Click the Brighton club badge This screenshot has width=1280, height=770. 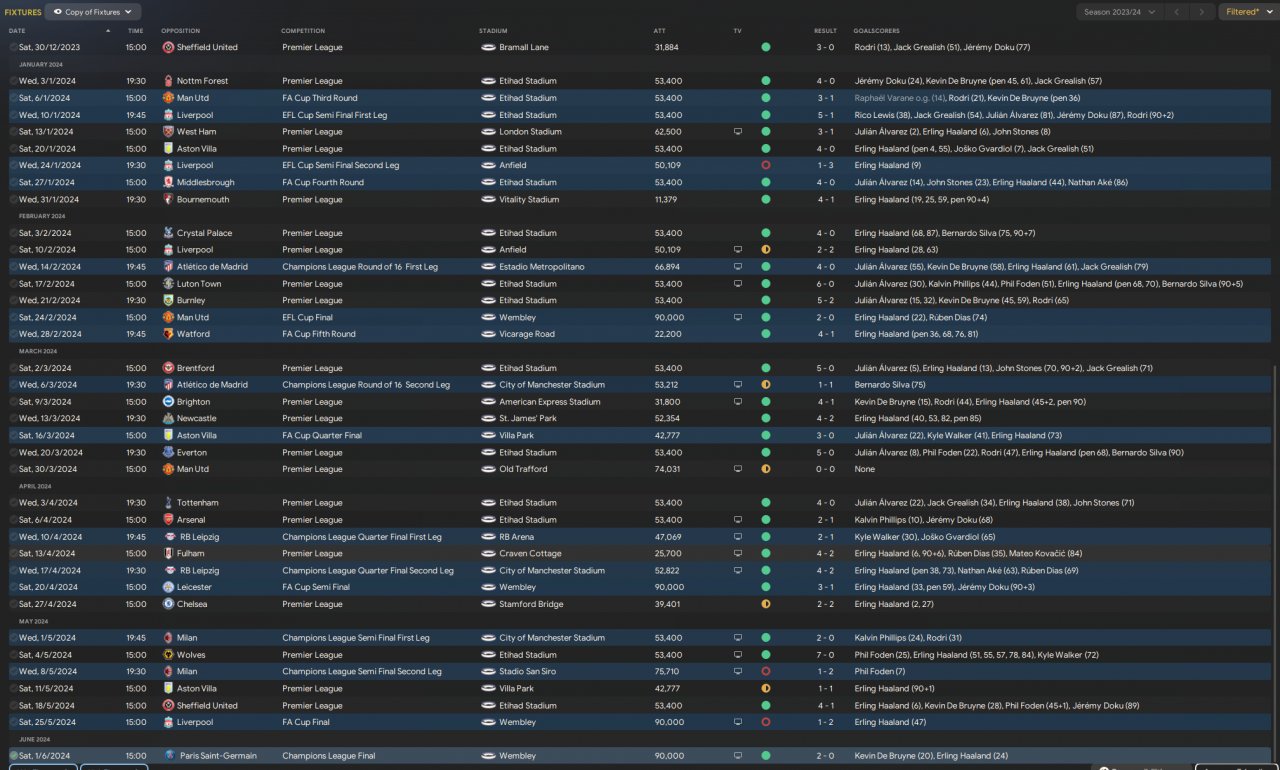168,402
